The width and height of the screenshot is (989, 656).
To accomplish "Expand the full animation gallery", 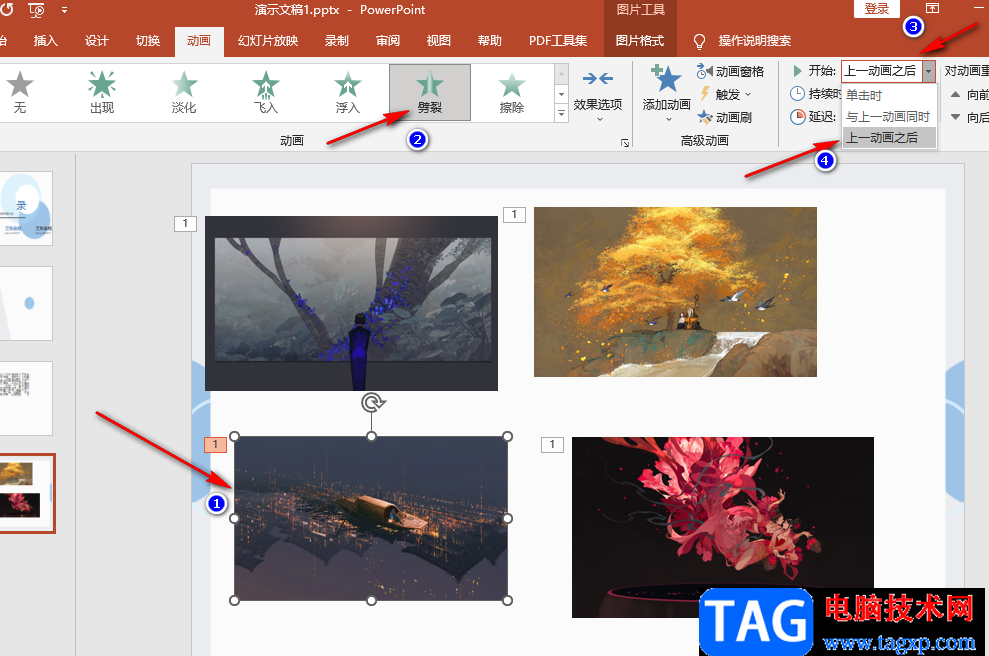I will point(561,114).
